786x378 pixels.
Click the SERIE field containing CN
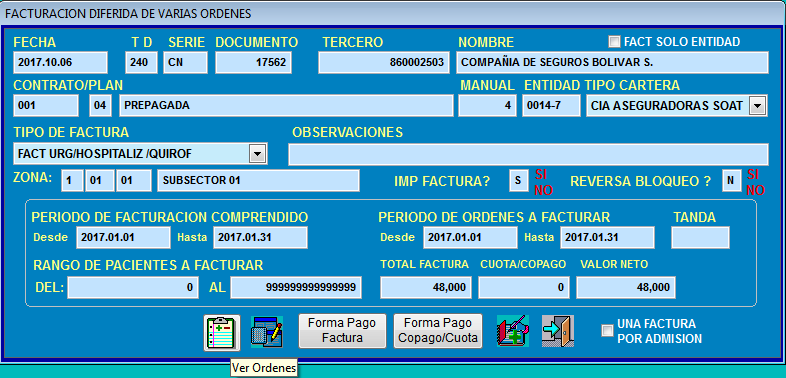click(185, 63)
